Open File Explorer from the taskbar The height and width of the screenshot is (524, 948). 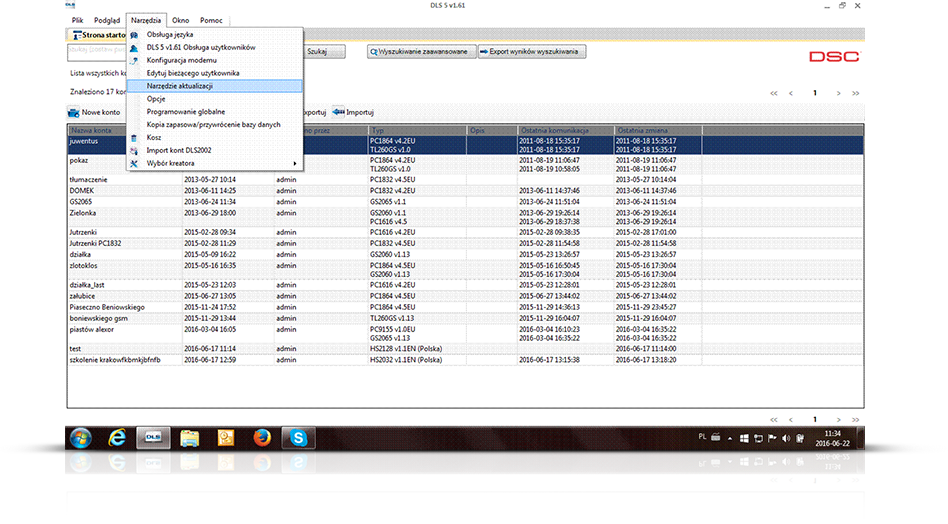click(x=189, y=438)
